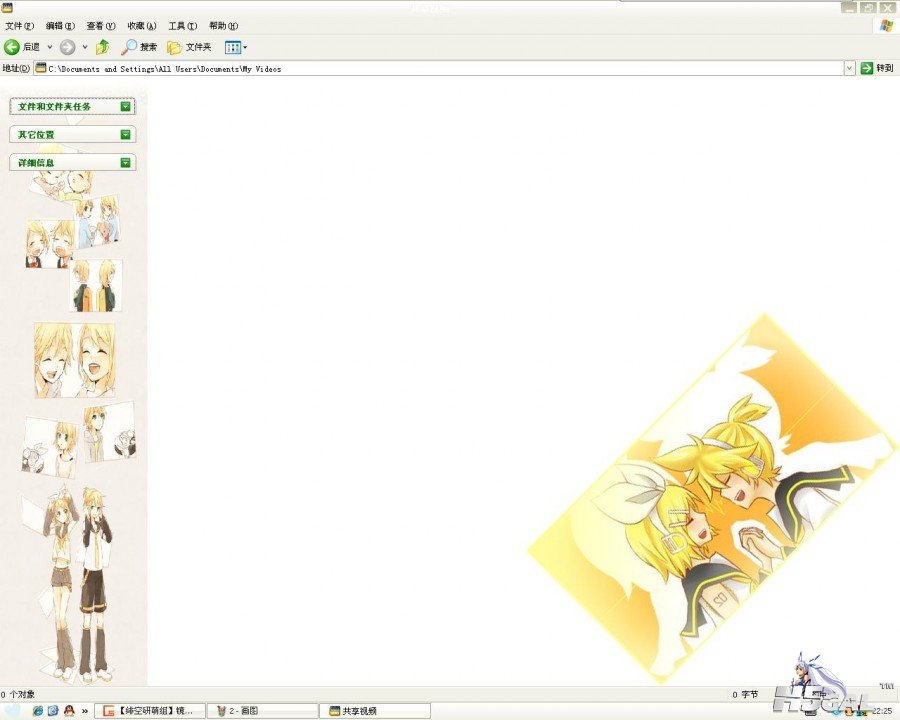The height and width of the screenshot is (720, 900).
Task: Click the system tray clock 22:25
Action: point(882,711)
